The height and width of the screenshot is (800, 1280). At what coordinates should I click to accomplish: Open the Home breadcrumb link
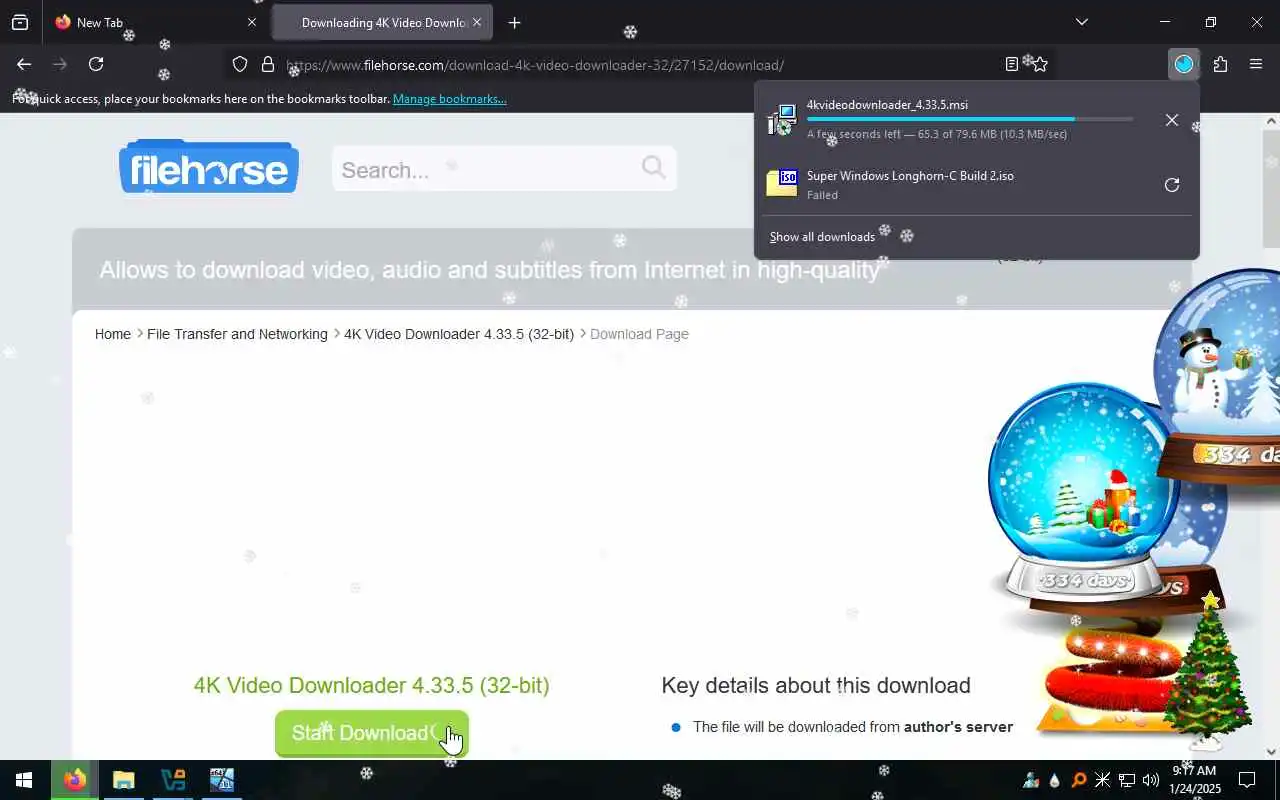[x=113, y=334]
